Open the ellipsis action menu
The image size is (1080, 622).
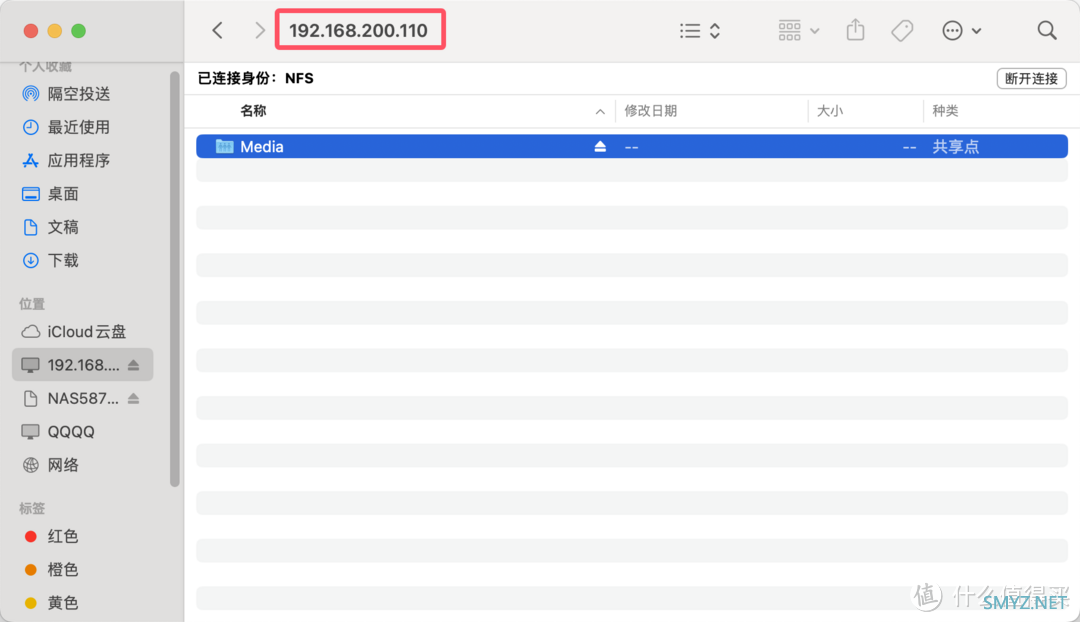[953, 30]
